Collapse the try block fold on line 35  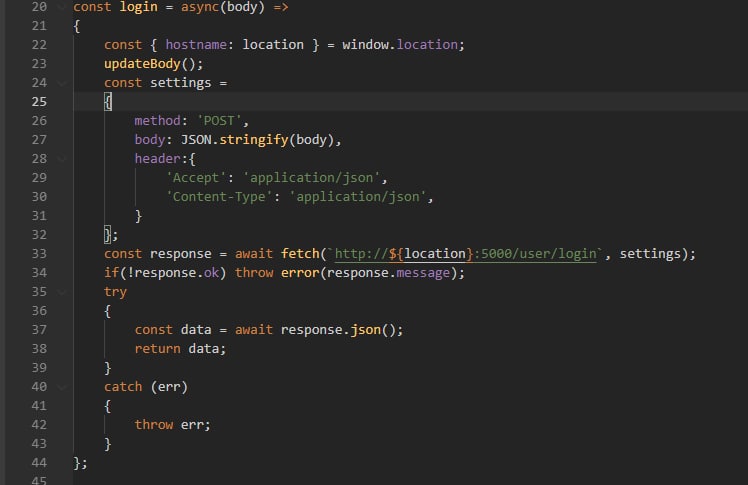(62, 292)
